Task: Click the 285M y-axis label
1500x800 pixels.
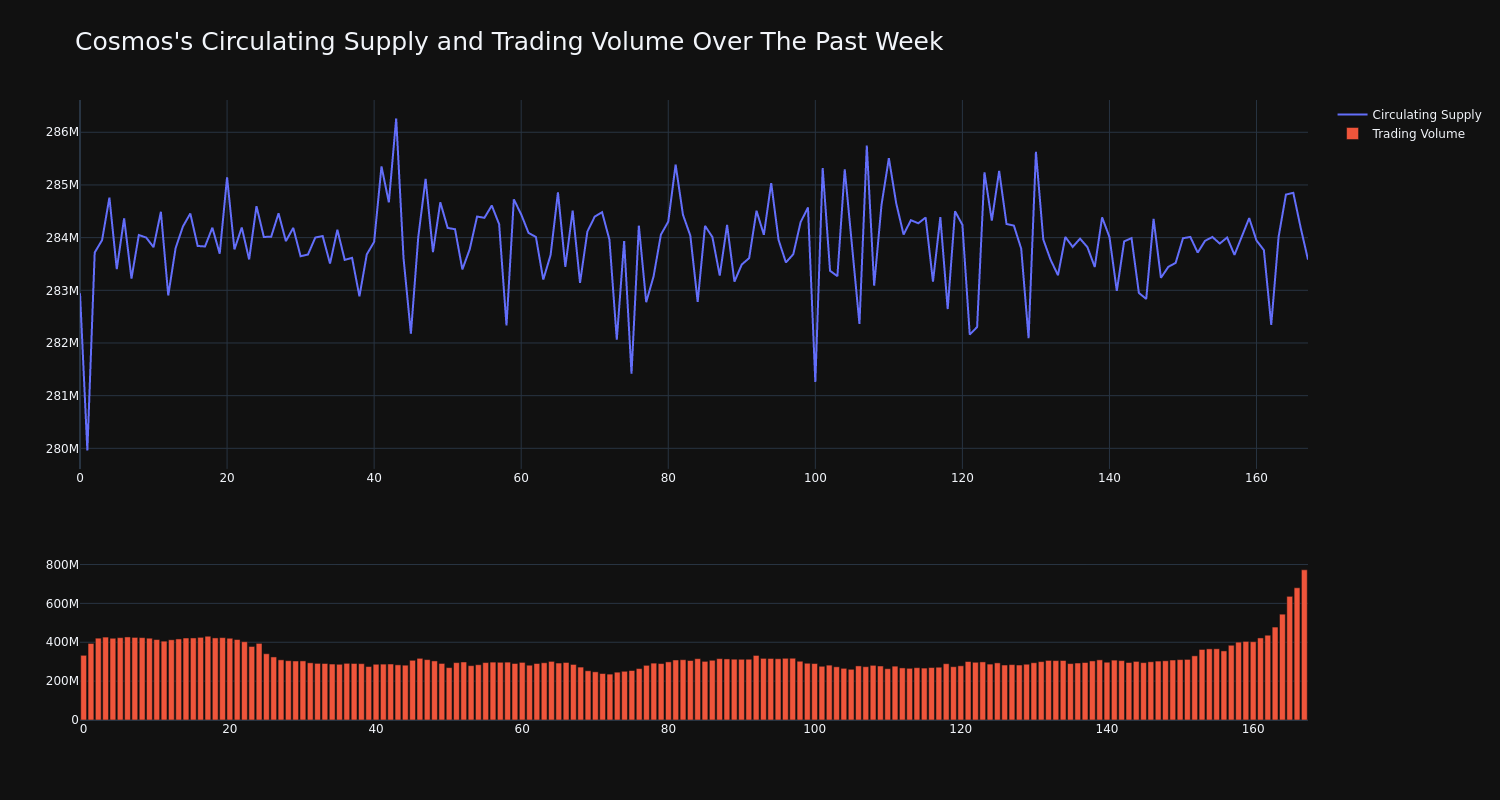Action: pos(62,185)
